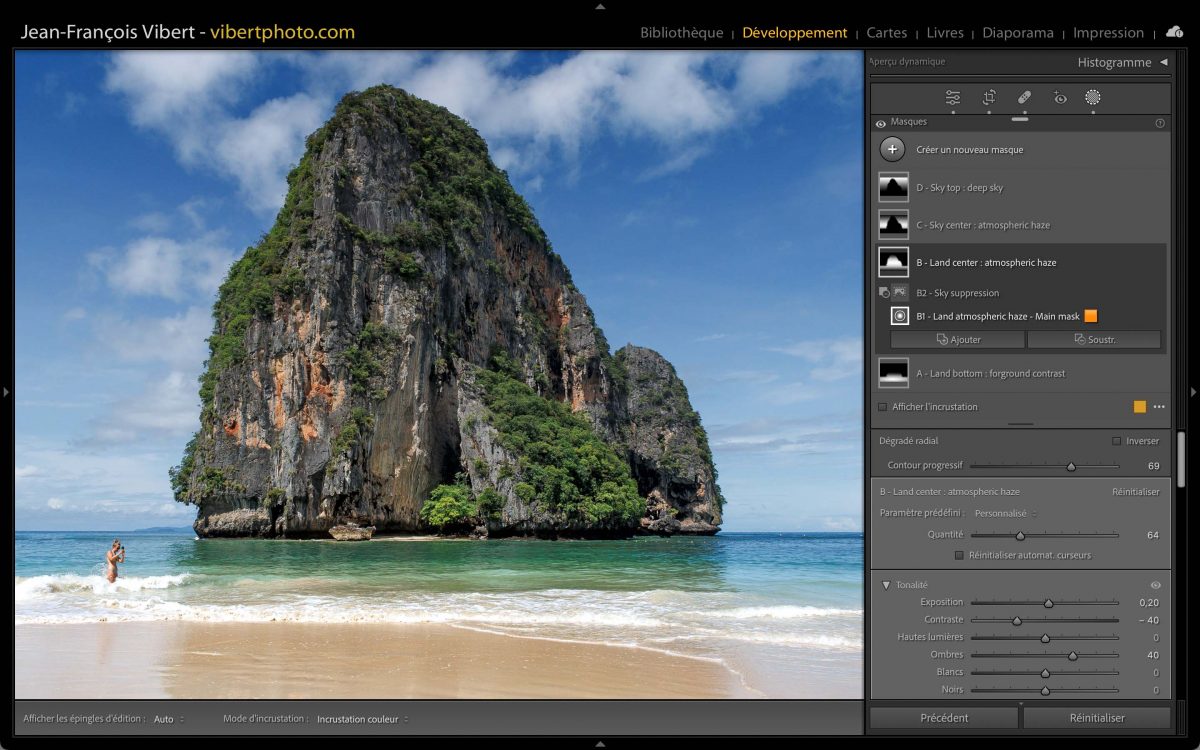Click the Ajouter button
Screen dimensions: 1200x750
coord(958,340)
